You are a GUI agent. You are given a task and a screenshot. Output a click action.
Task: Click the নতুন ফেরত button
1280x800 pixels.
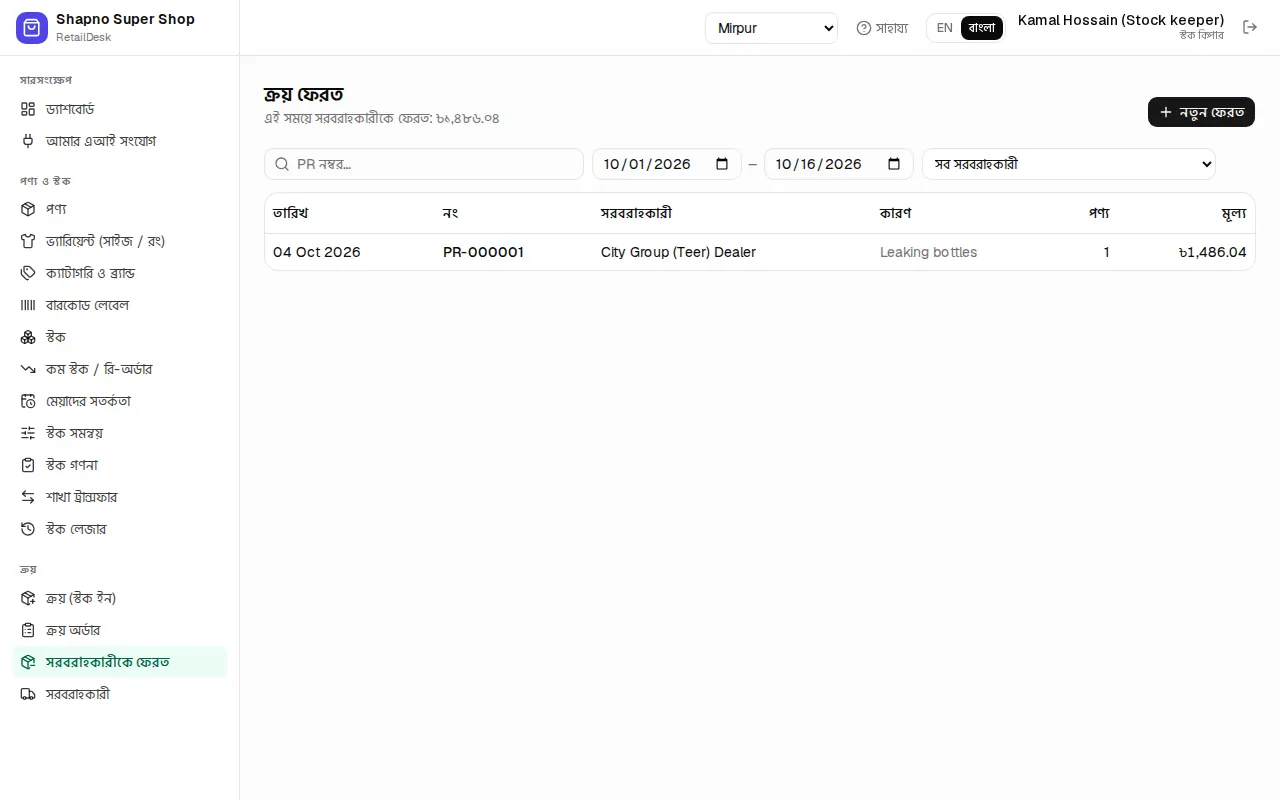[x=1201, y=112]
